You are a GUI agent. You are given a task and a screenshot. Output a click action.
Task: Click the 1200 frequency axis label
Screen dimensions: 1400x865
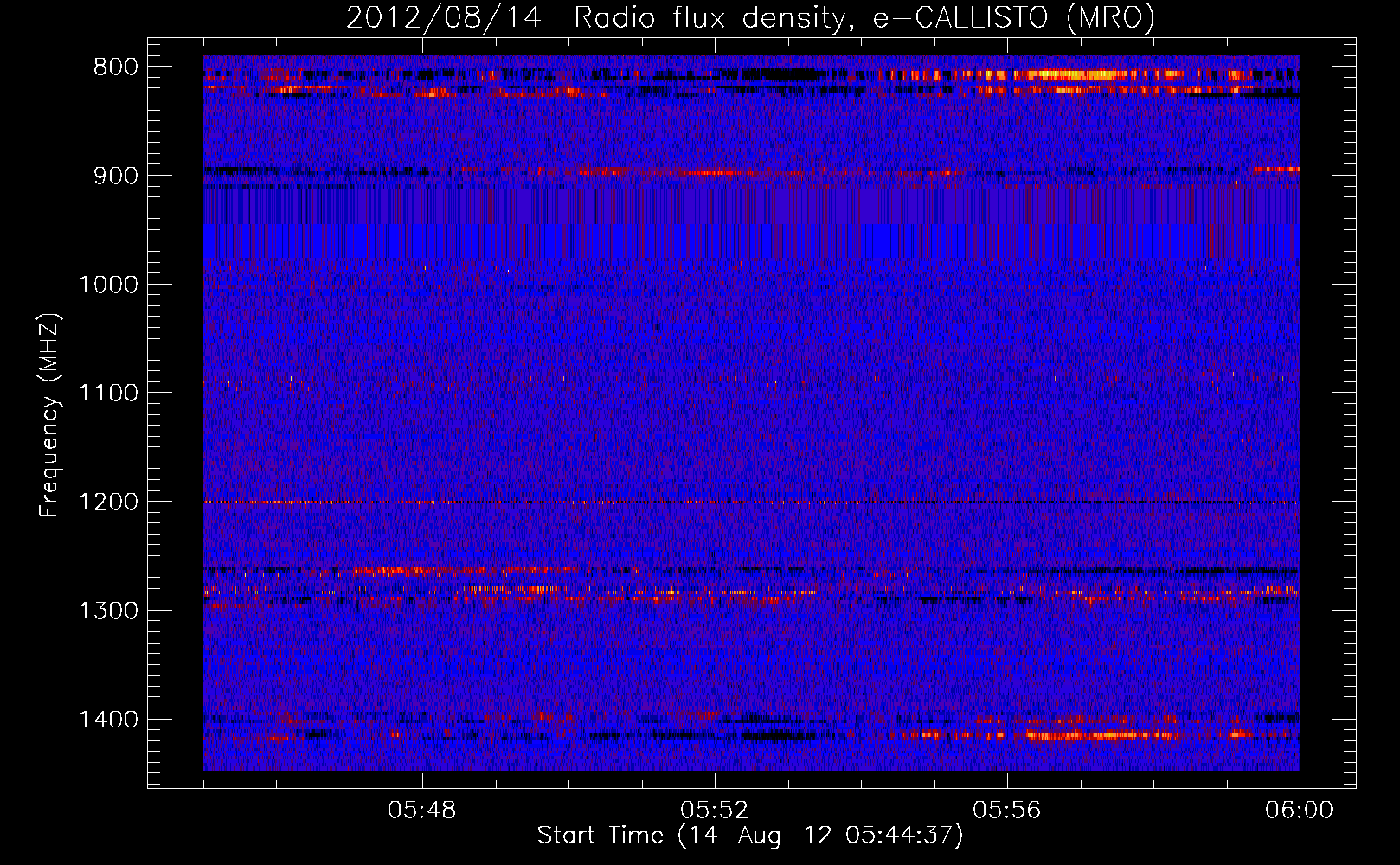108,503
